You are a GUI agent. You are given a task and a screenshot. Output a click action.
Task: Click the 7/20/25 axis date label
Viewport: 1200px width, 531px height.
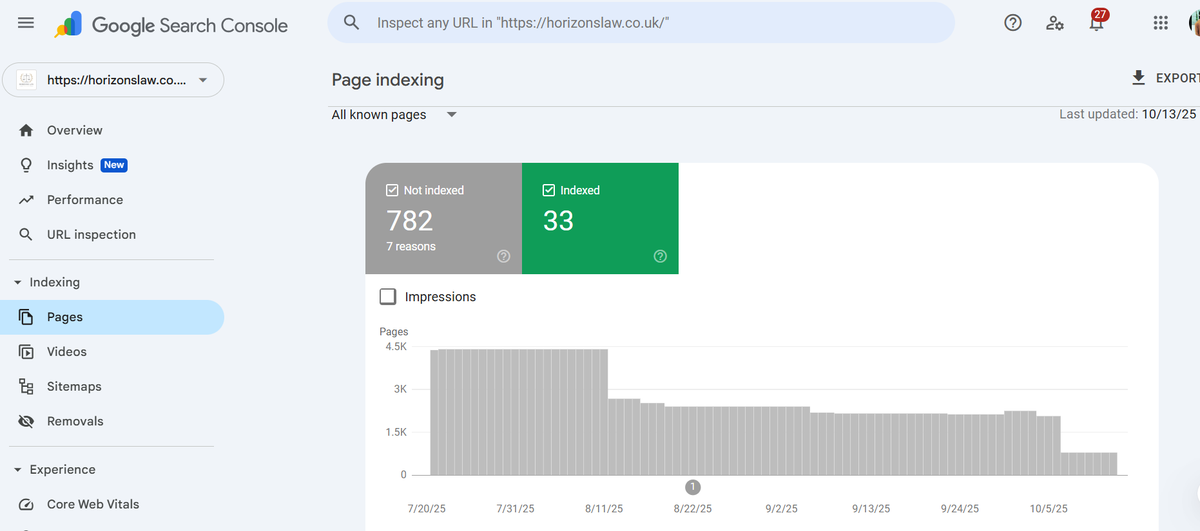(x=426, y=509)
